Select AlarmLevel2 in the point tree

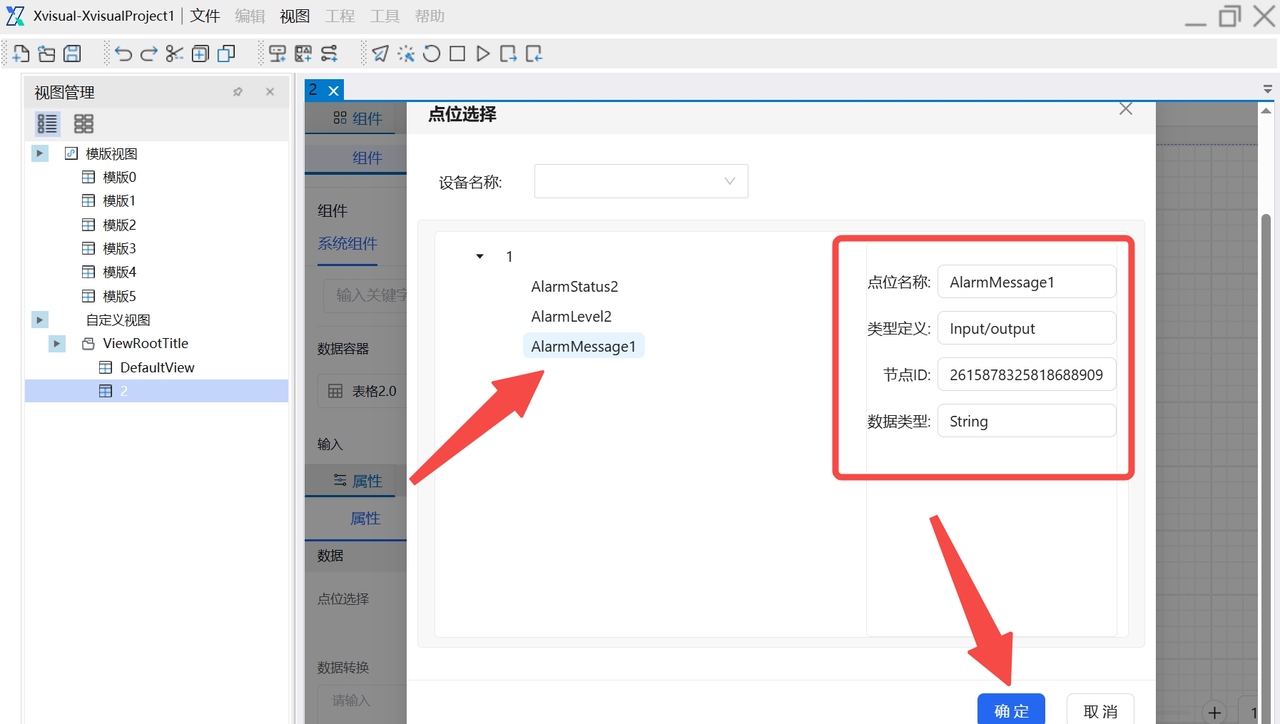(572, 317)
